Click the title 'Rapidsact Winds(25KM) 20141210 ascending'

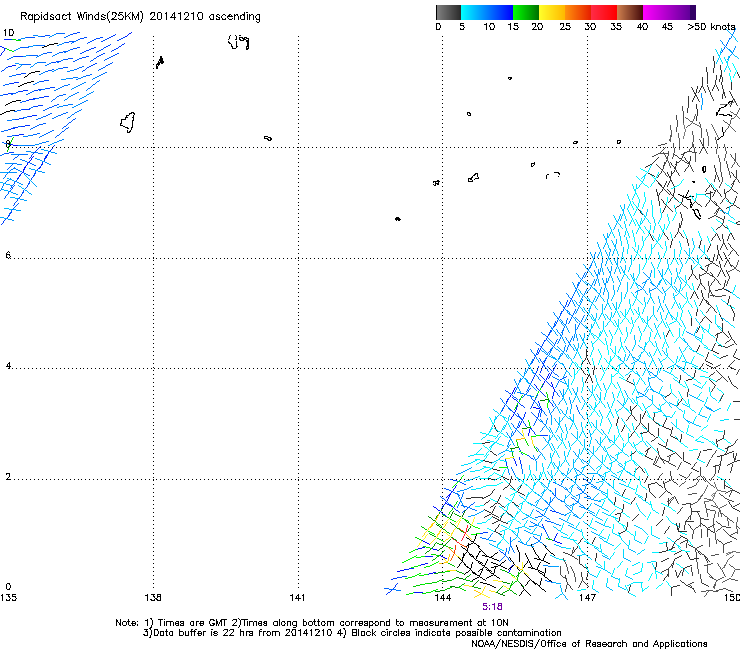(140, 17)
